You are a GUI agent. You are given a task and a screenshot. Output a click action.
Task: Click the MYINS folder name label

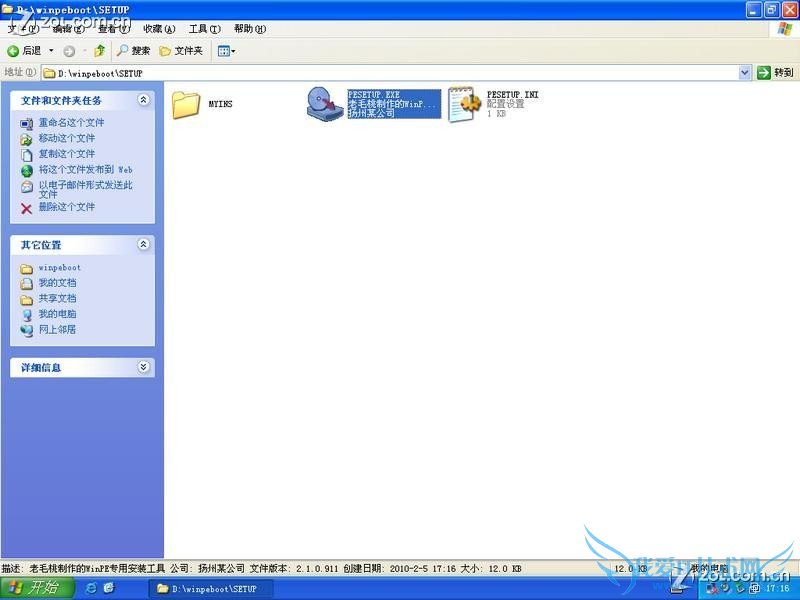point(220,104)
